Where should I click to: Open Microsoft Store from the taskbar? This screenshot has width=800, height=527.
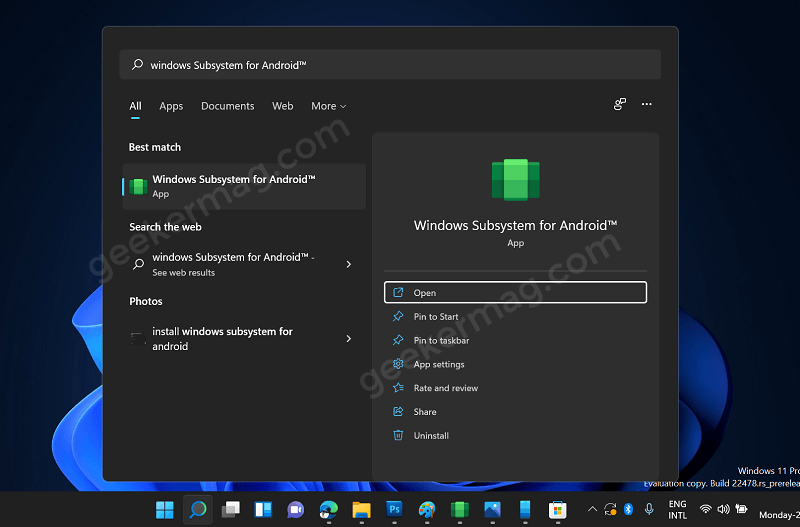pos(558,509)
